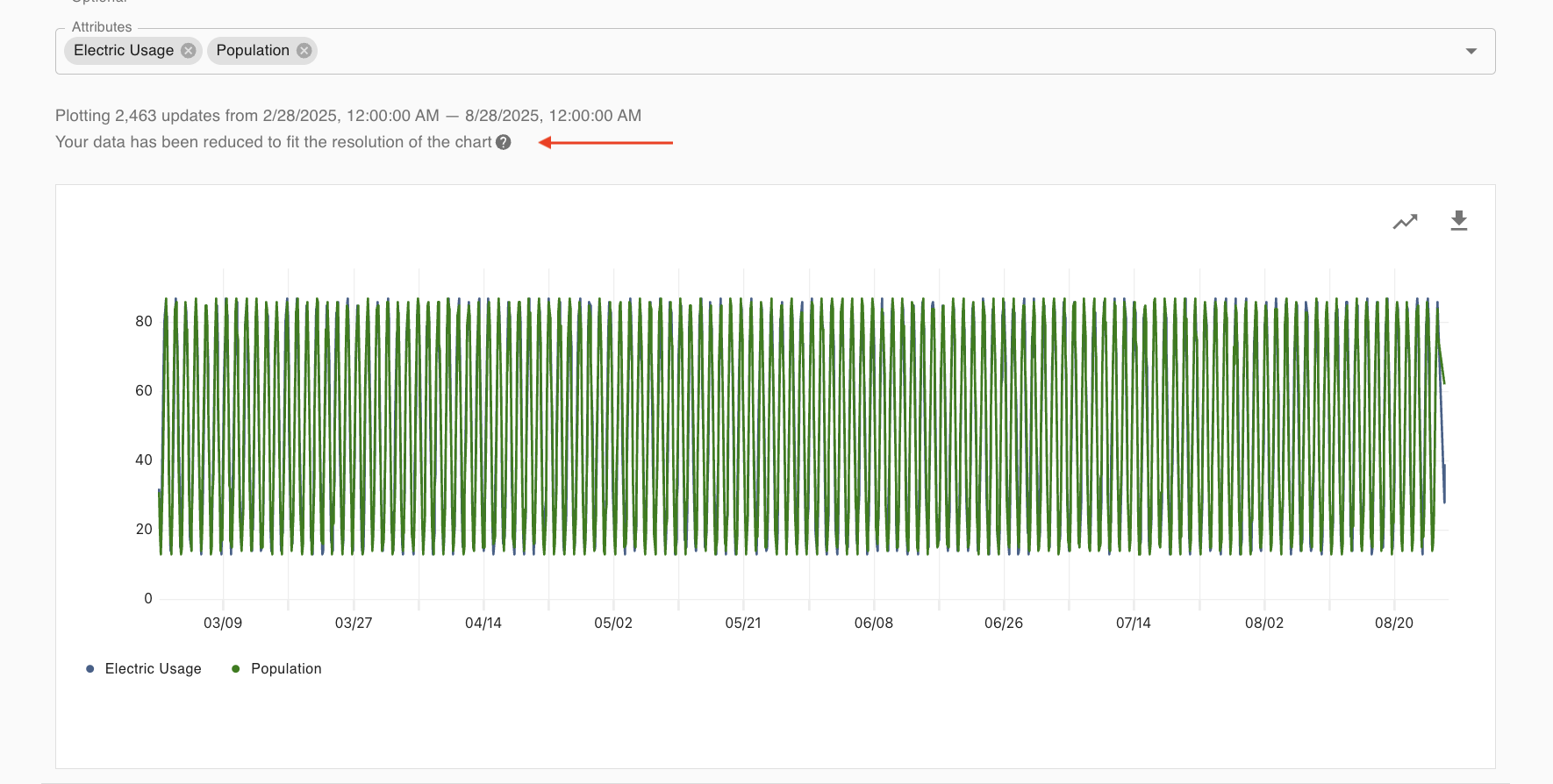Open help icon beside data reduced message

[503, 142]
